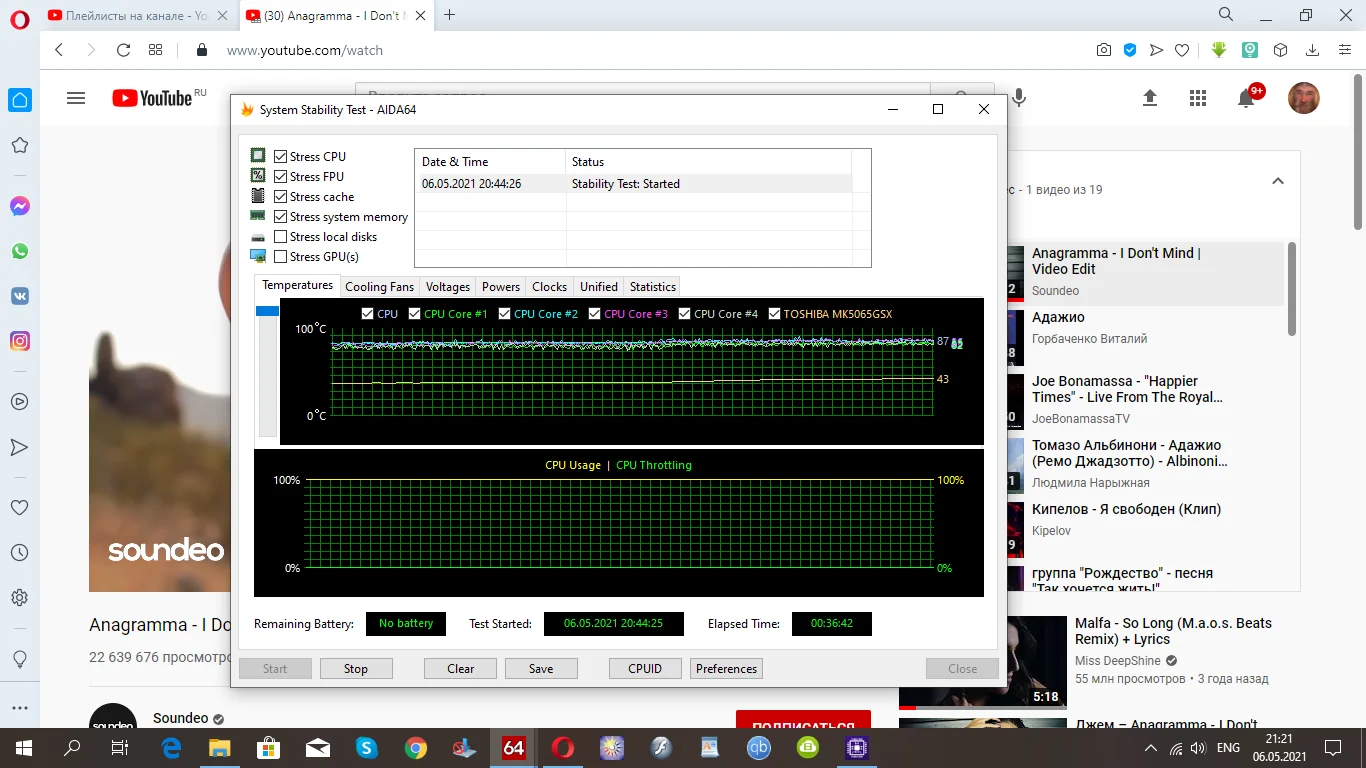1366x768 pixels.
Task: Search open tabs with the magnifier
Action: tap(1226, 15)
